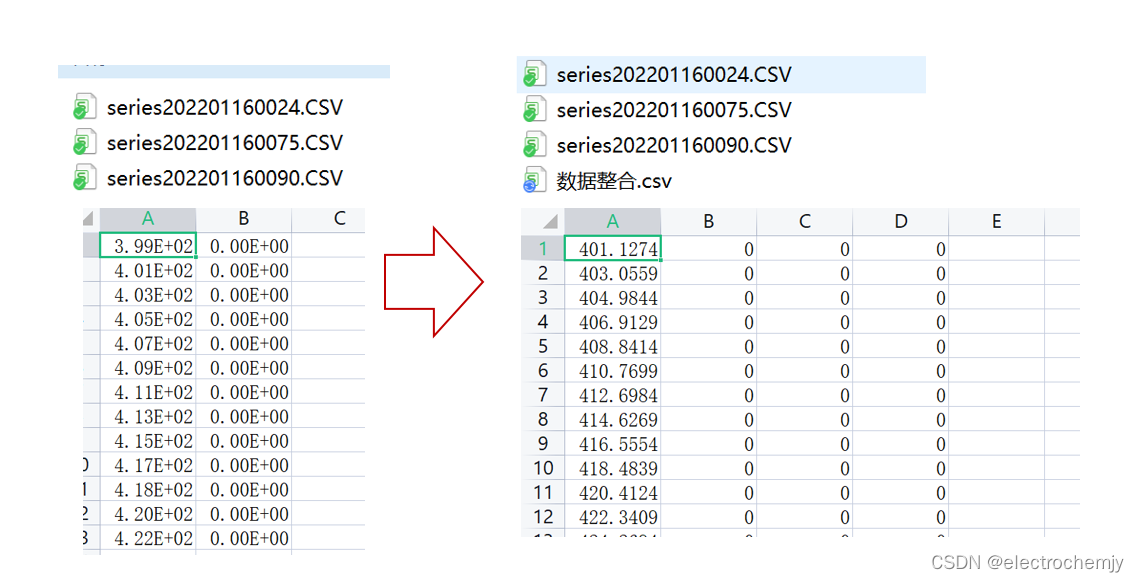Image resolution: width=1139 pixels, height=582 pixels.
Task: Select left file name series202201160075.CSV
Action: (x=224, y=143)
